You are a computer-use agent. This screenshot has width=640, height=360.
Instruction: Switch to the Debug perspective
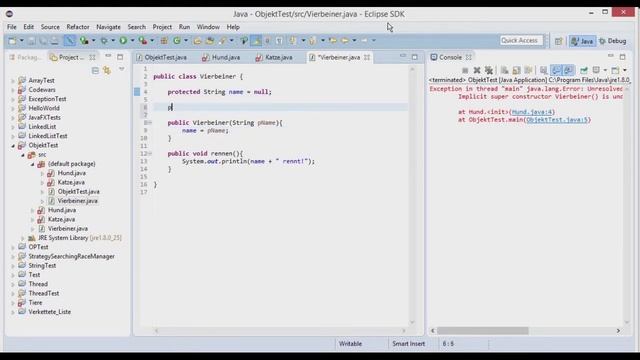tap(612, 41)
